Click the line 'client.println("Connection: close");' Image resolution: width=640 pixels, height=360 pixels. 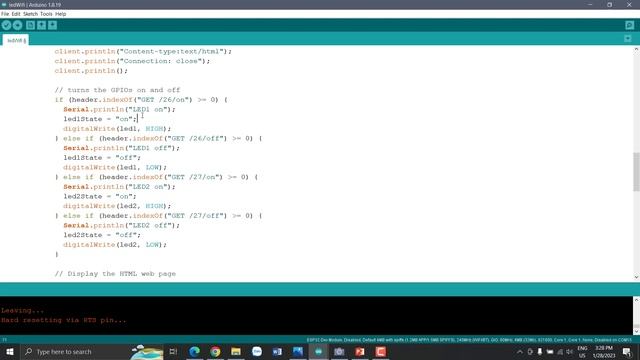pyautogui.click(x=132, y=61)
